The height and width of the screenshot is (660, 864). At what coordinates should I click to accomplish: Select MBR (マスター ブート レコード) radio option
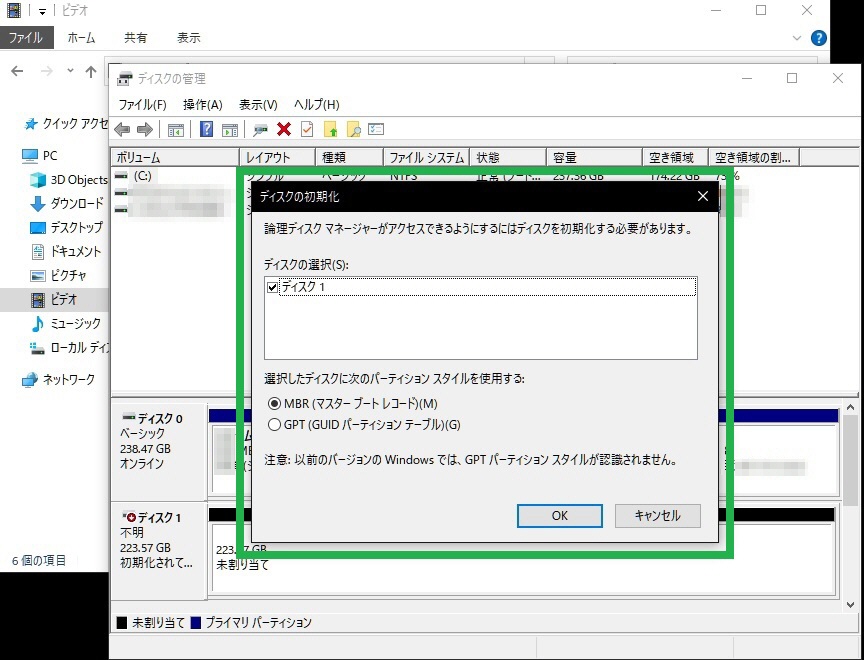274,404
